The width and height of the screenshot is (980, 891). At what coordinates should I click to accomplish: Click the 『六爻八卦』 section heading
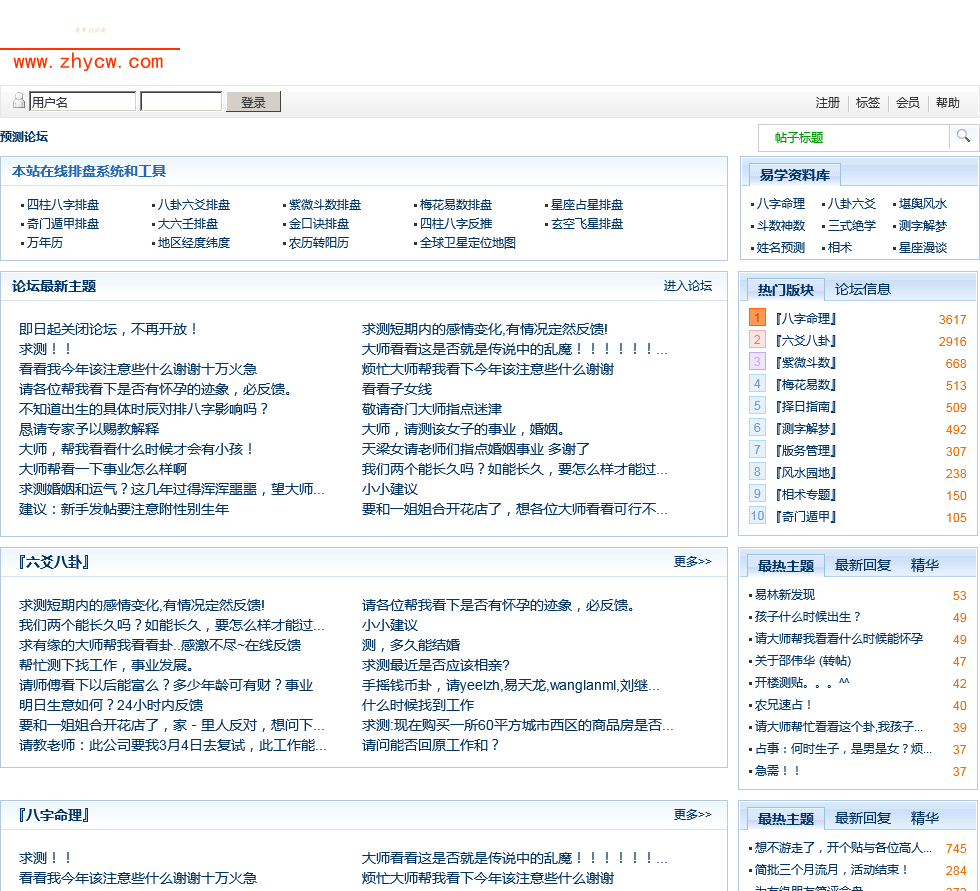(54, 562)
